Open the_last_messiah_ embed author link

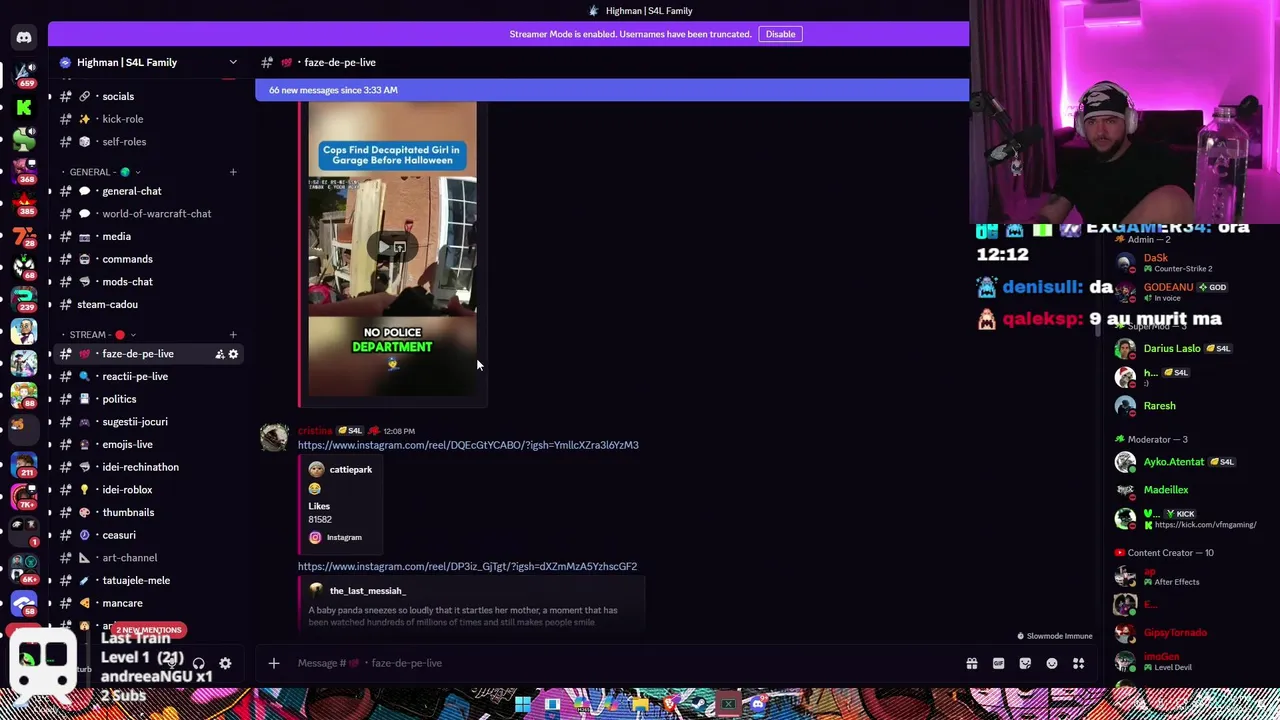tap(367, 591)
